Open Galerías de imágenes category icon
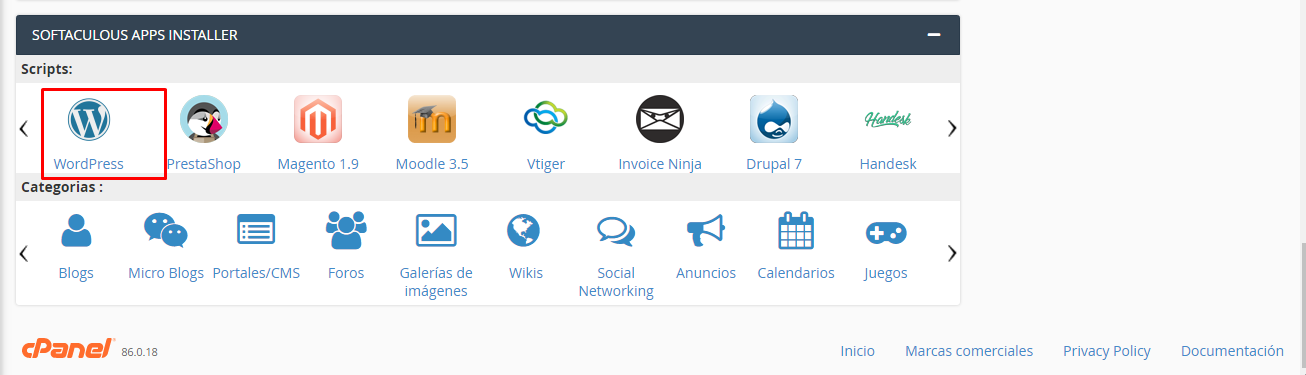Viewport: 1306px width, 375px height. tap(436, 231)
